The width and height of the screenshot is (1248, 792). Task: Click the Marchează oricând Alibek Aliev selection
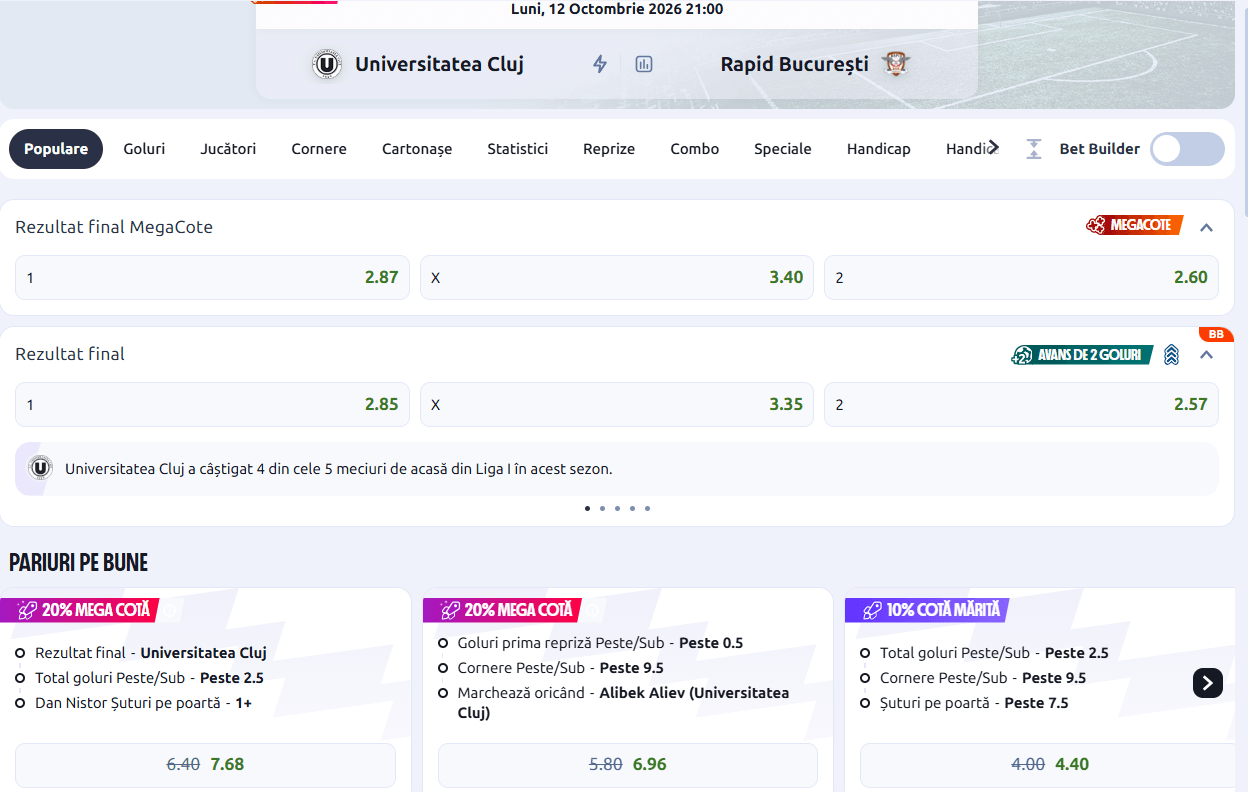pos(623,703)
